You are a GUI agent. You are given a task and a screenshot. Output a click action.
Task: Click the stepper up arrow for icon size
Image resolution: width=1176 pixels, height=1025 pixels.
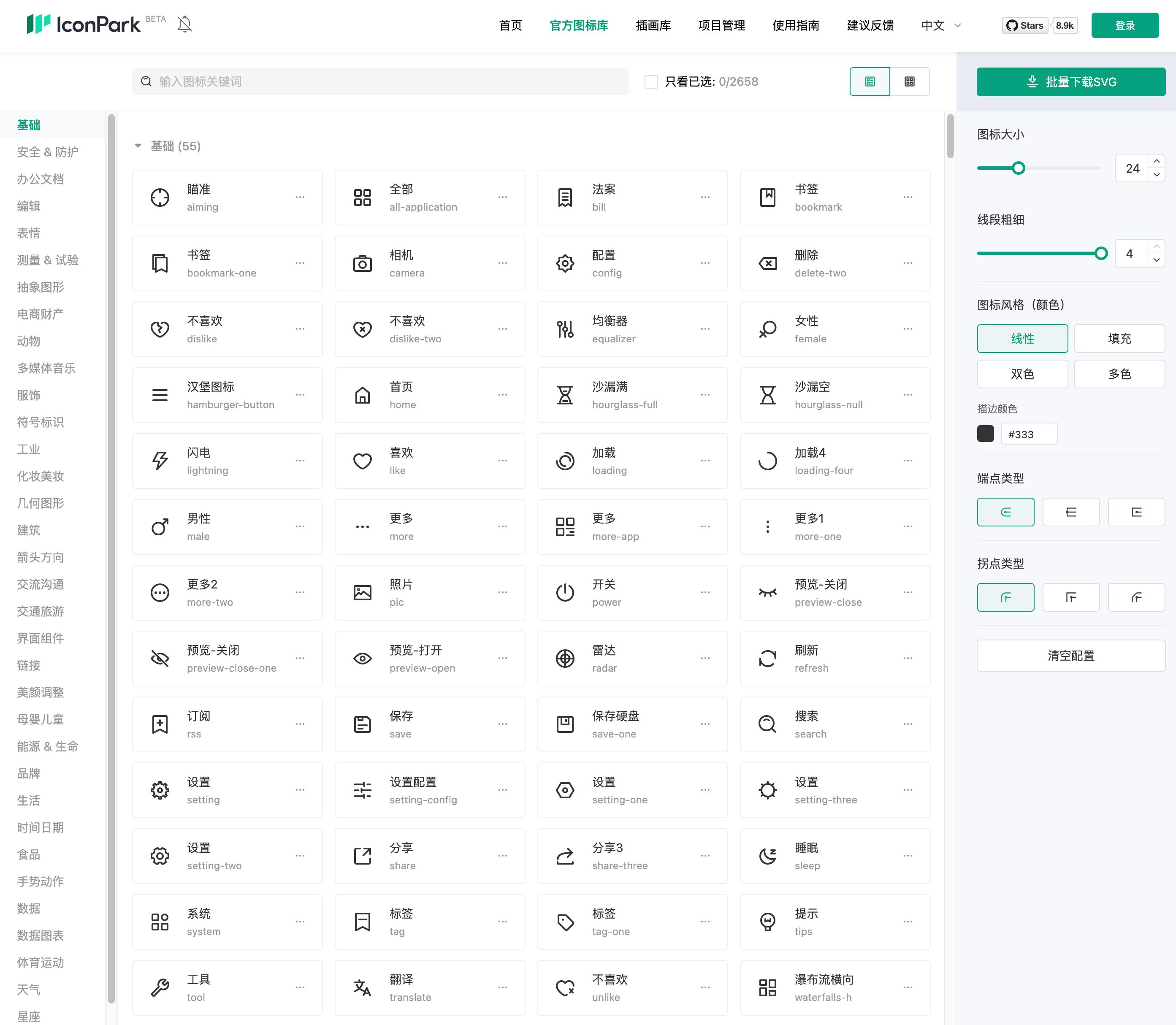pos(1157,161)
